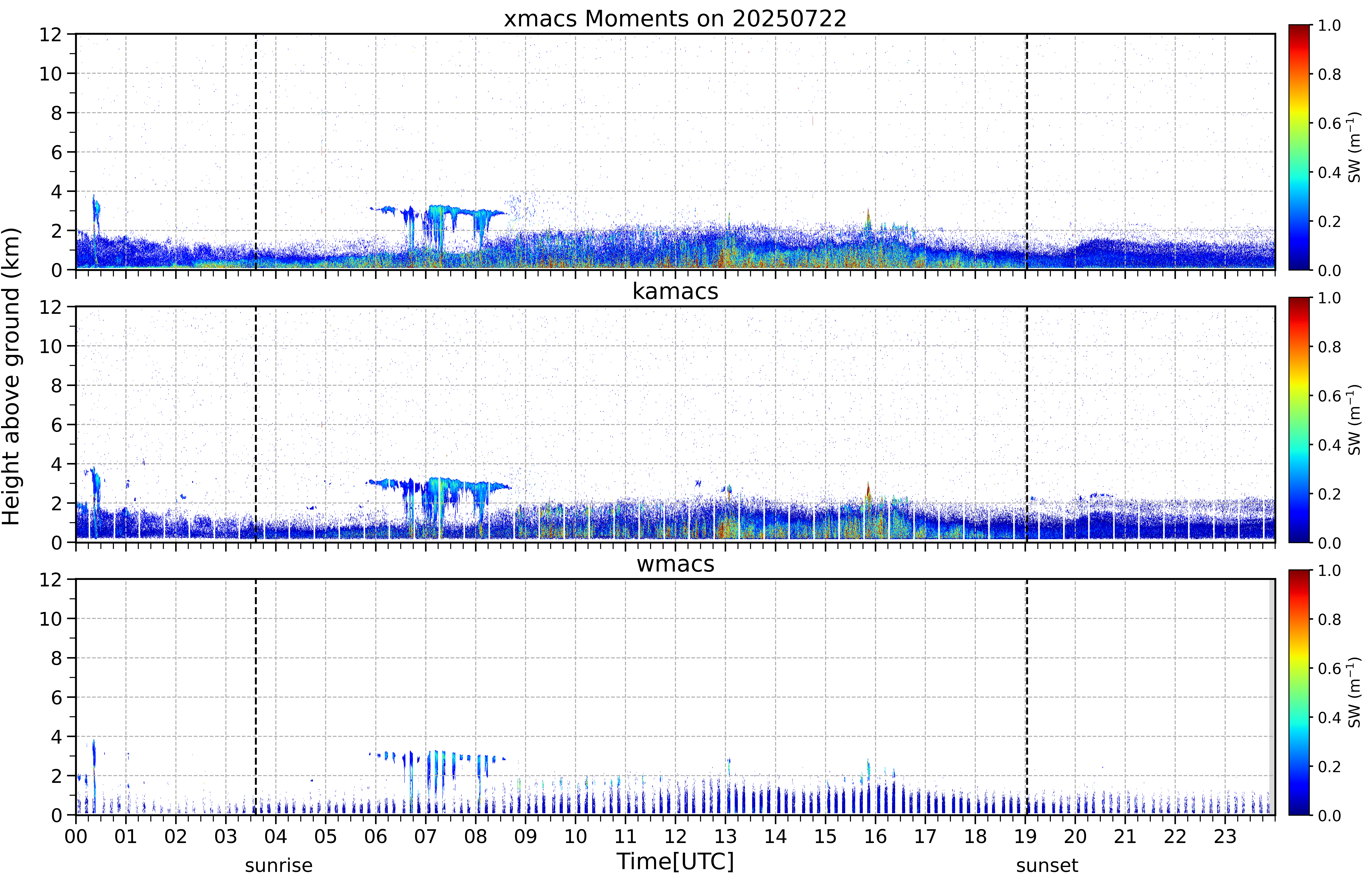The width and height of the screenshot is (1372, 885).
Task: Click the red spike near 16 UTC in kamacs
Action: click(868, 492)
